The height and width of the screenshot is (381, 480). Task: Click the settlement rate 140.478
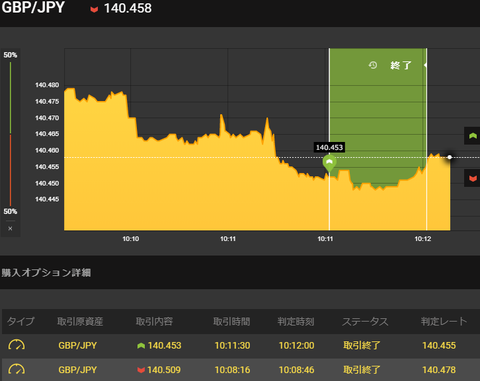click(439, 370)
